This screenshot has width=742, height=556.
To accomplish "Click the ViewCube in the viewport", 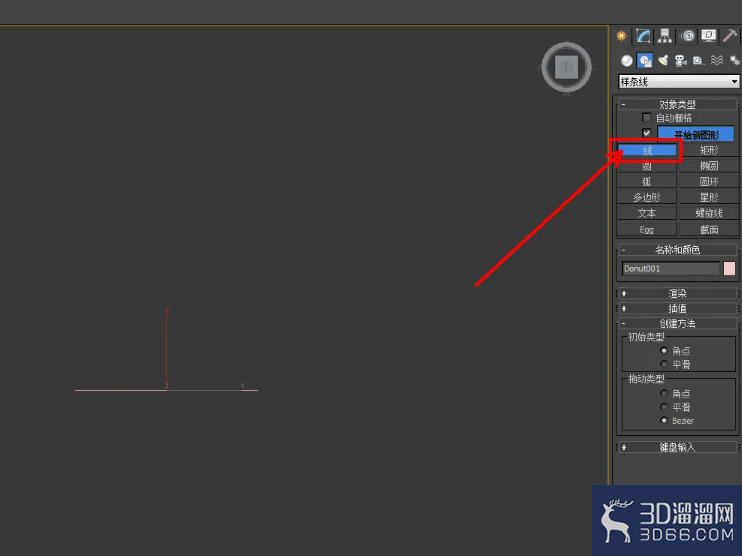I will (x=566, y=67).
